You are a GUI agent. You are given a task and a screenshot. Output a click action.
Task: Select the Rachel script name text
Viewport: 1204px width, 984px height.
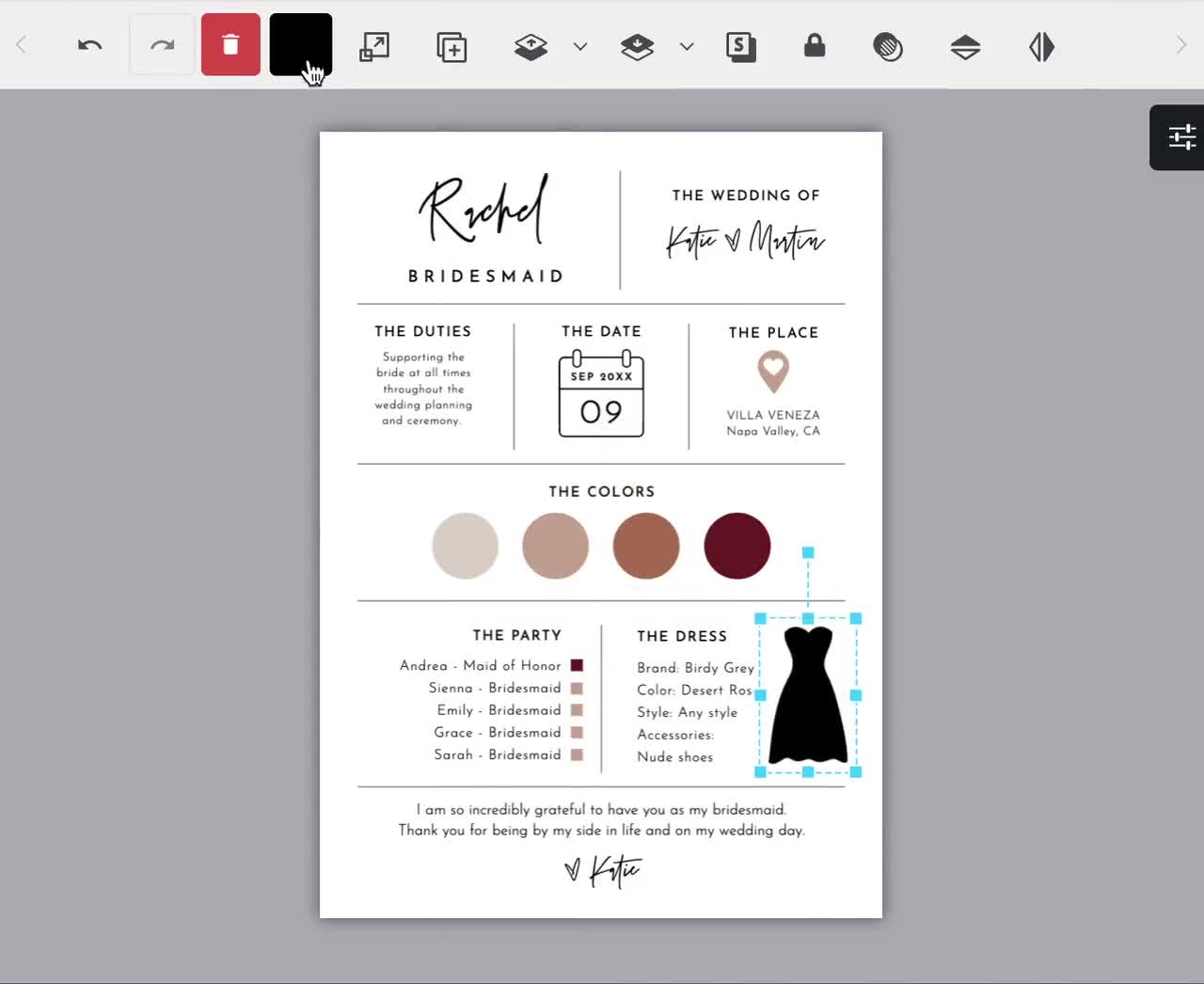[x=483, y=210]
